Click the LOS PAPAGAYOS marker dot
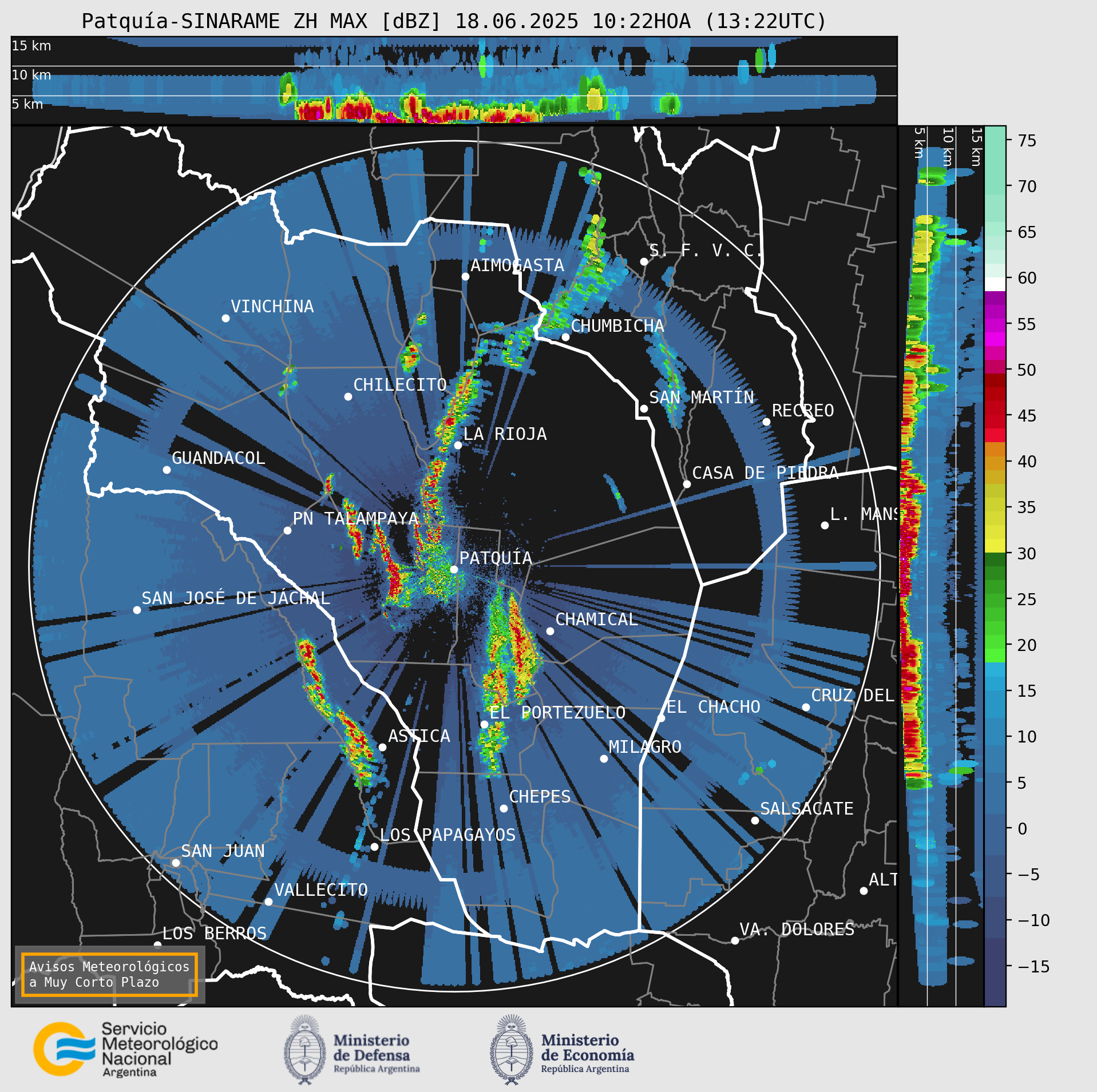Image resolution: width=1097 pixels, height=1092 pixels. click(374, 847)
